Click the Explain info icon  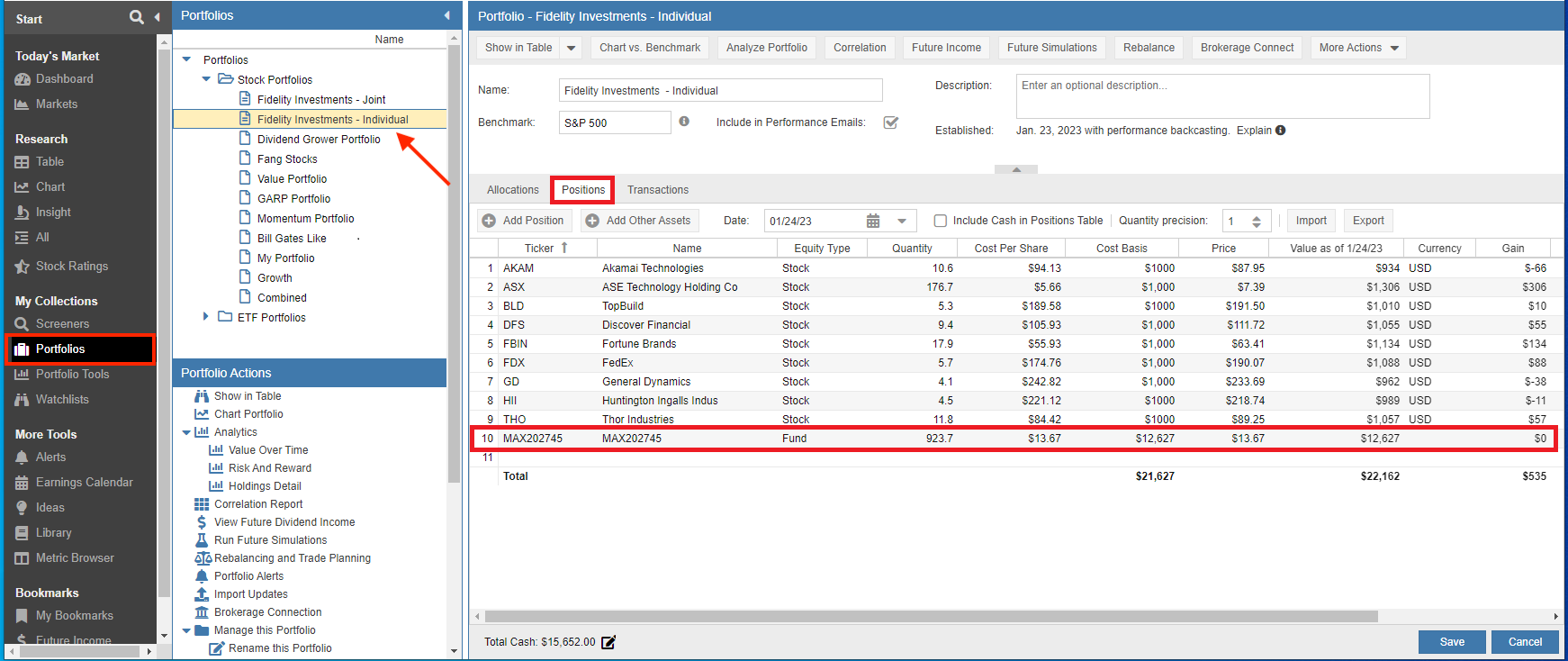(1280, 131)
